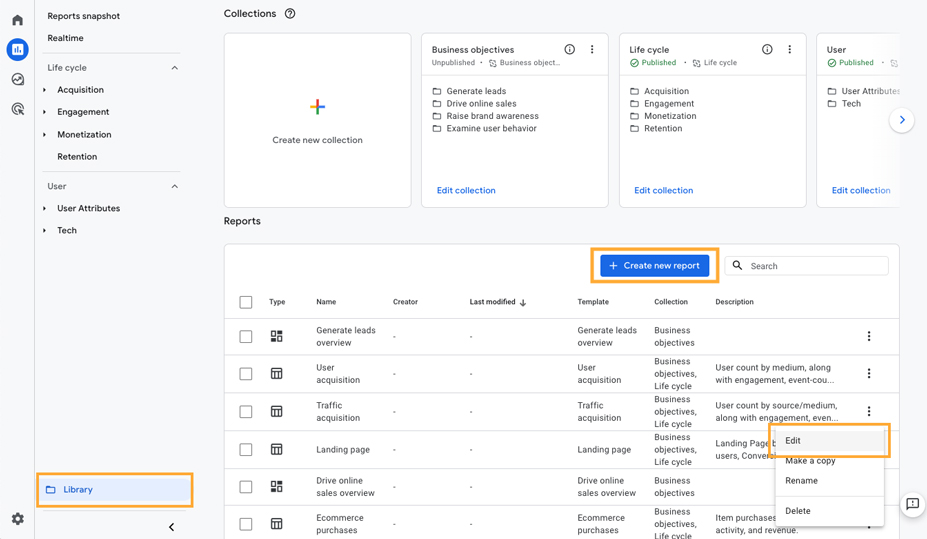Open more options for Generate leads overview row

coord(868,336)
